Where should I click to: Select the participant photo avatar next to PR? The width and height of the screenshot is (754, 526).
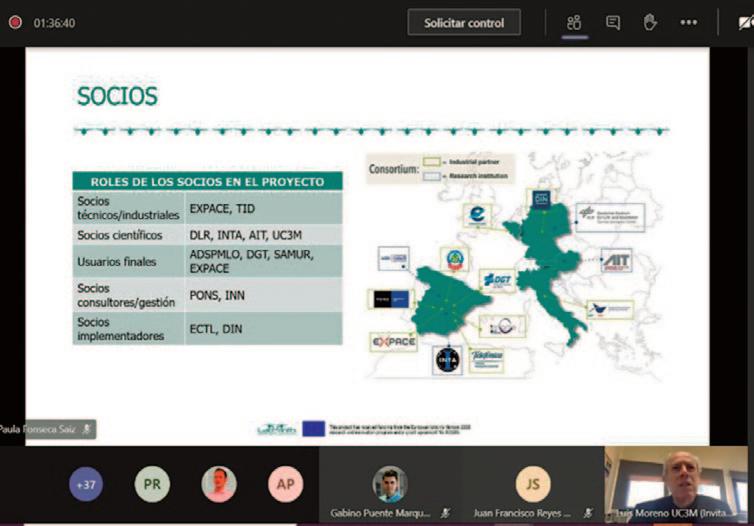219,484
